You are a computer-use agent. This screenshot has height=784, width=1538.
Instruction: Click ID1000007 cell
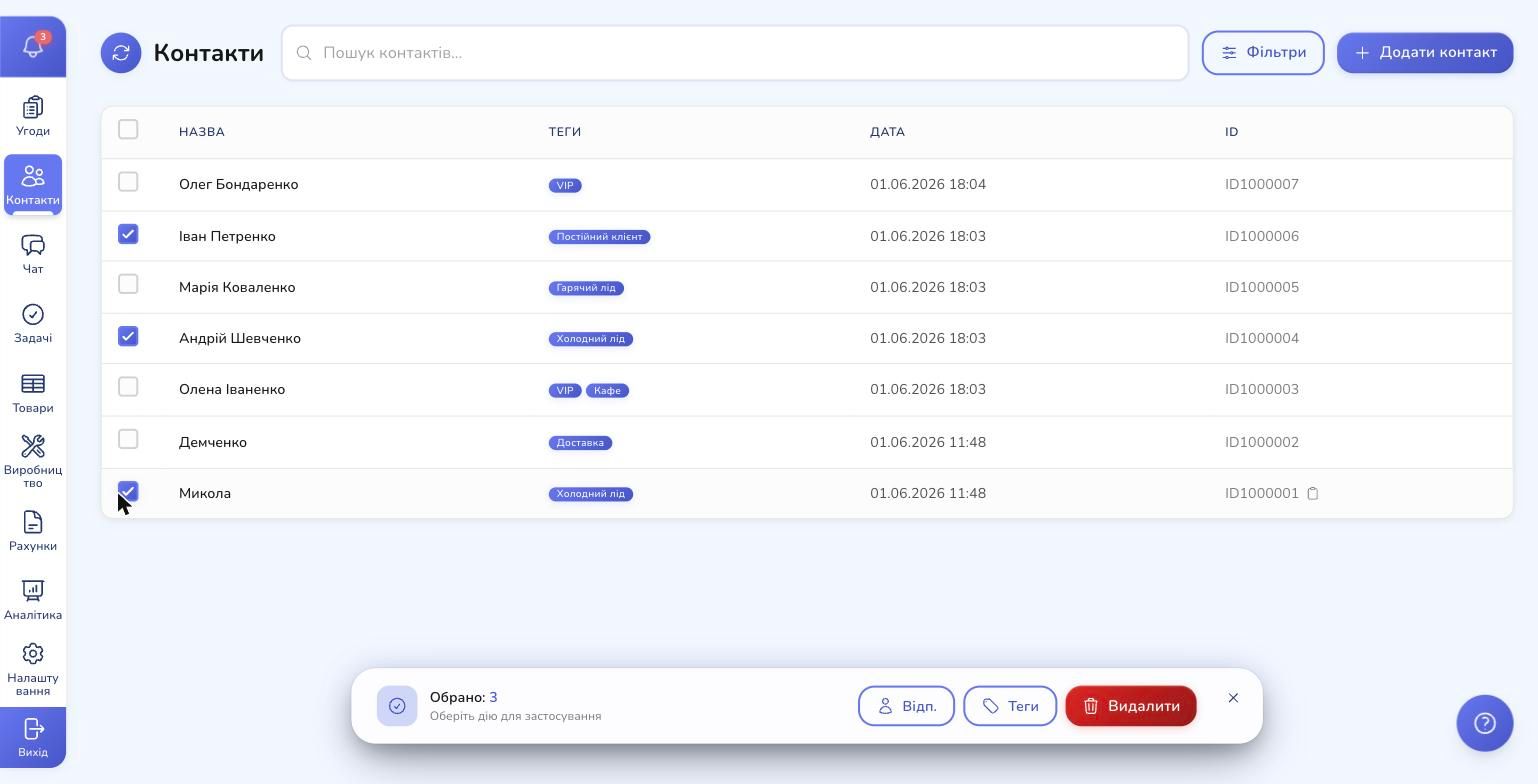(x=1262, y=184)
